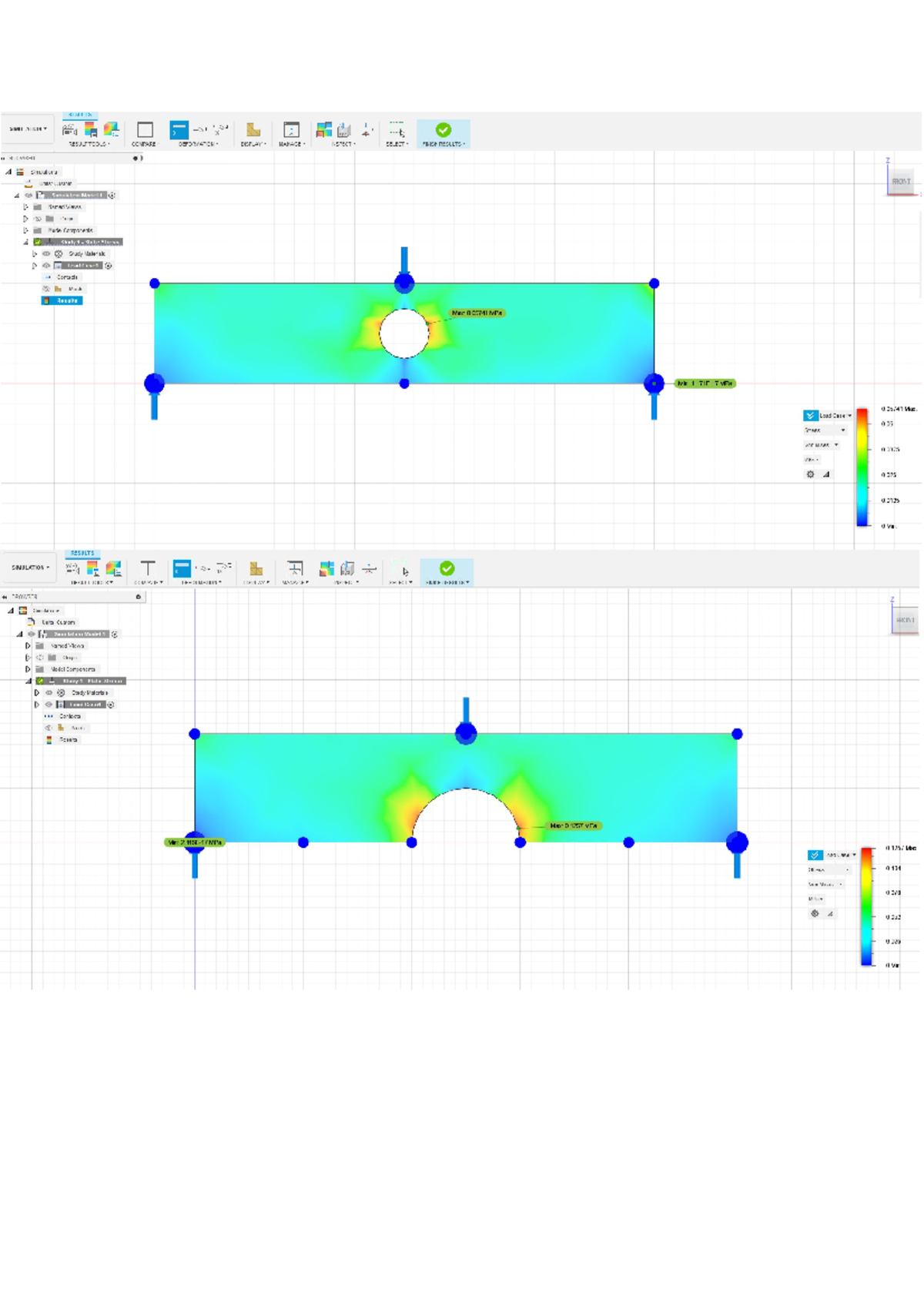Collapse Simulations root node, circular-hole plate browser
This screenshot has height=1306, width=924.
tap(8, 172)
